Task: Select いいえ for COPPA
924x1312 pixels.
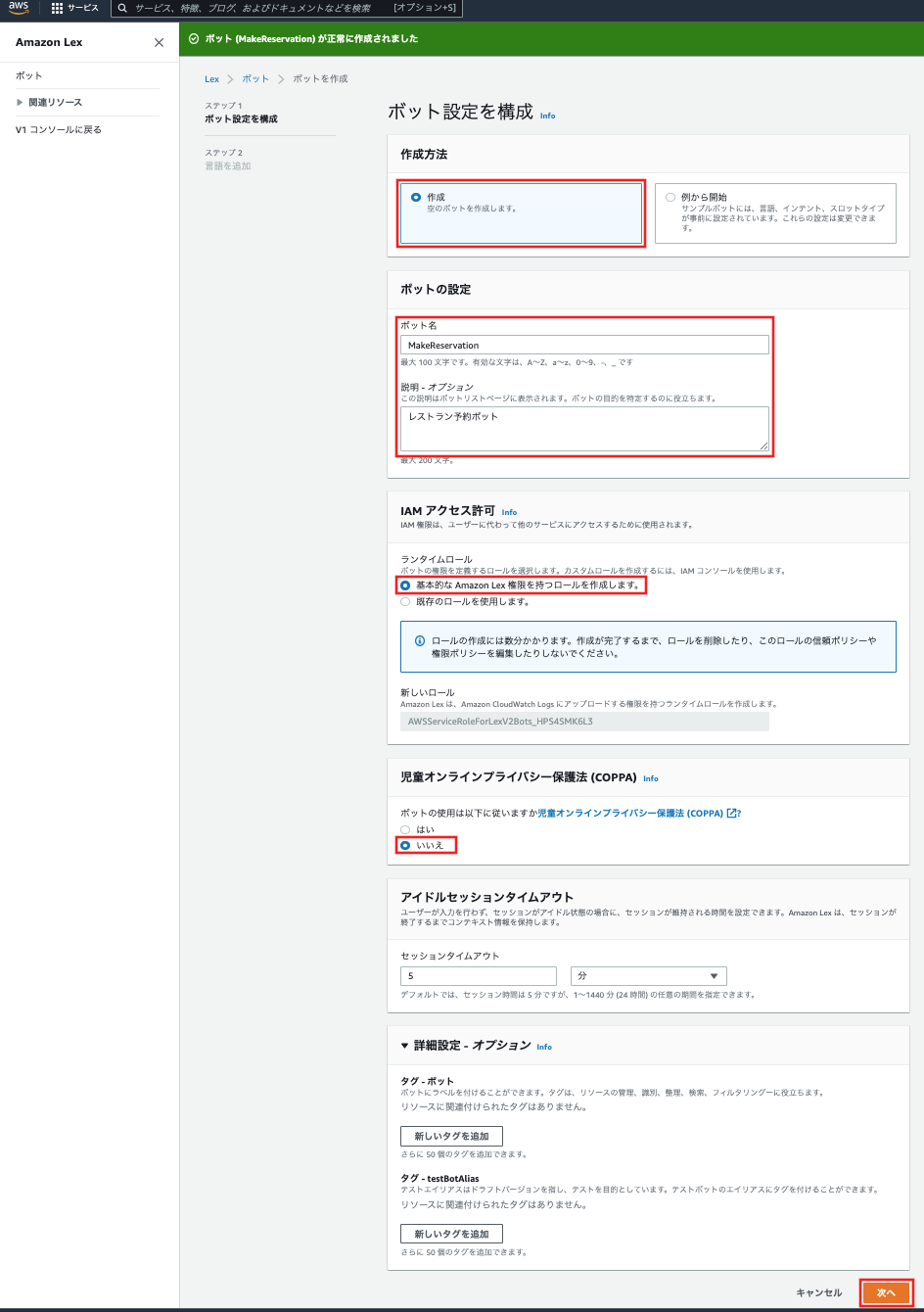Action: (405, 845)
